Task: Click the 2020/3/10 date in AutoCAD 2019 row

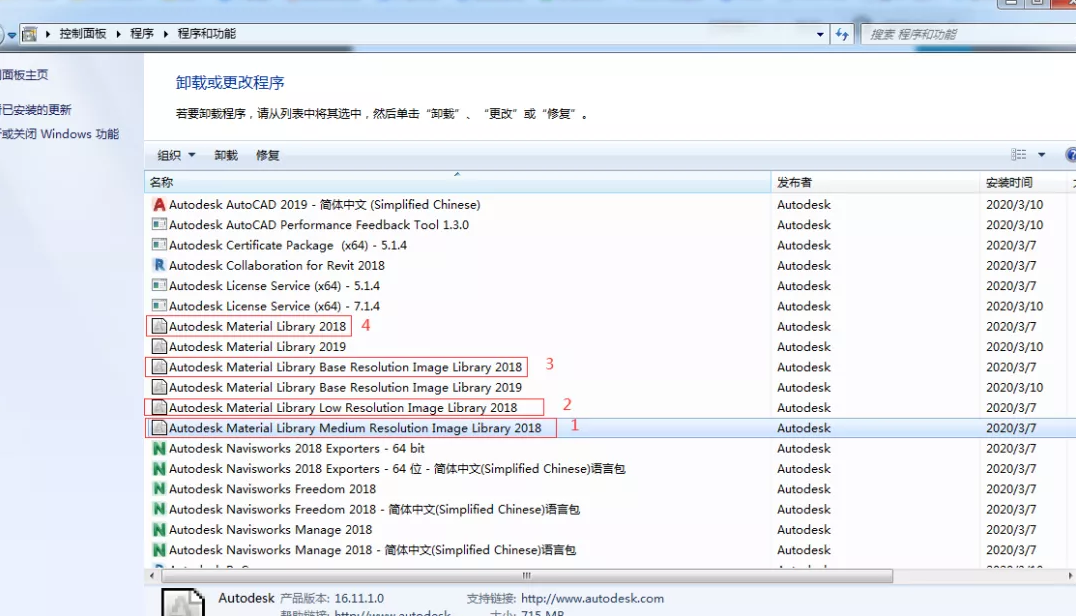Action: tap(1014, 204)
